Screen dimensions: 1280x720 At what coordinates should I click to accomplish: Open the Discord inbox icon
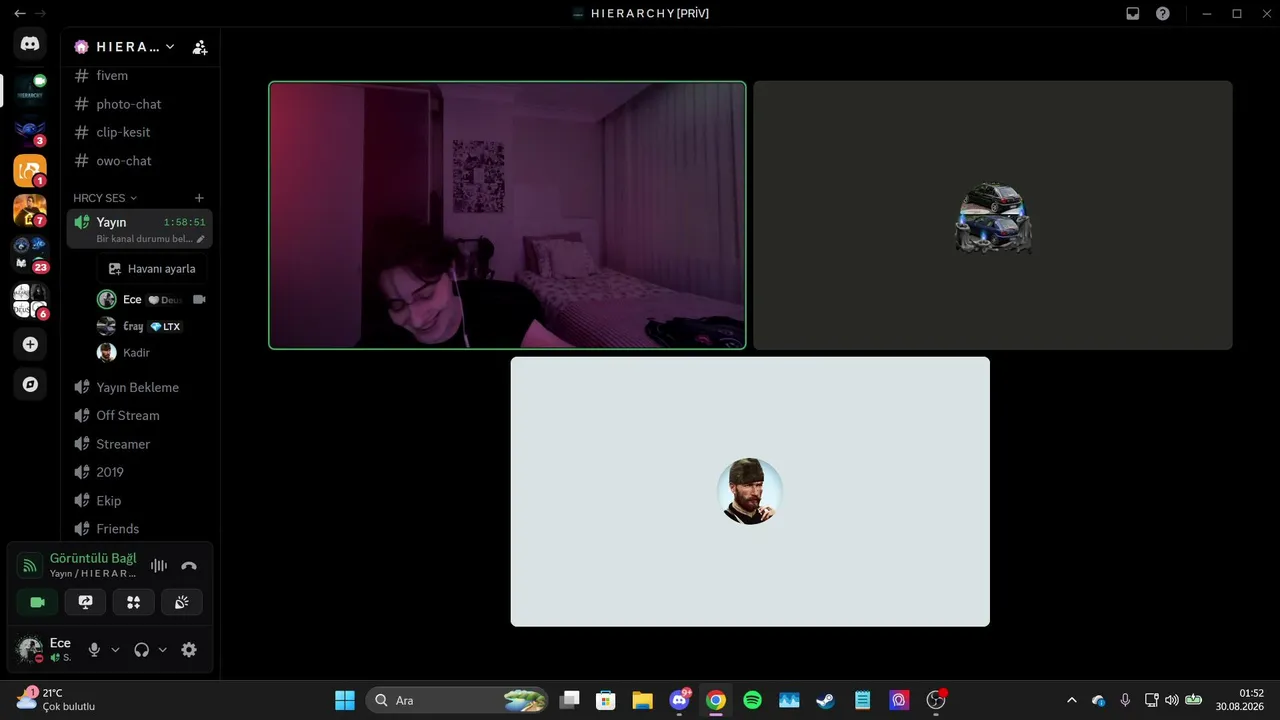pyautogui.click(x=1133, y=14)
